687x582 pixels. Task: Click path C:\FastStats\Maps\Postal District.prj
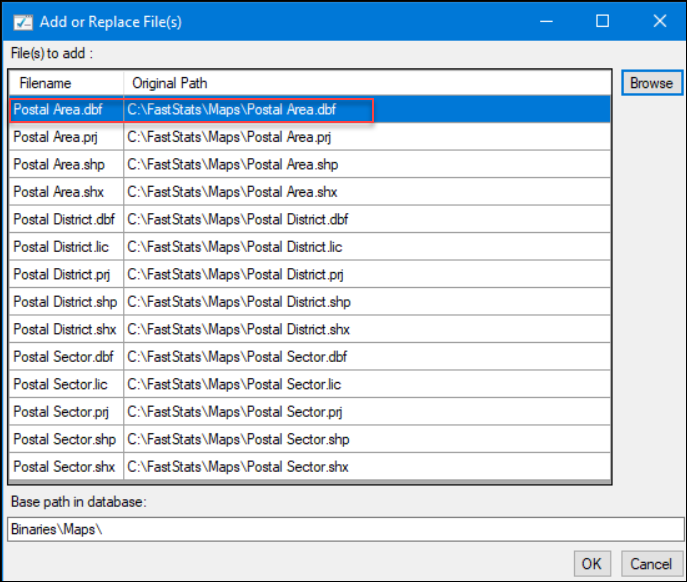236,275
